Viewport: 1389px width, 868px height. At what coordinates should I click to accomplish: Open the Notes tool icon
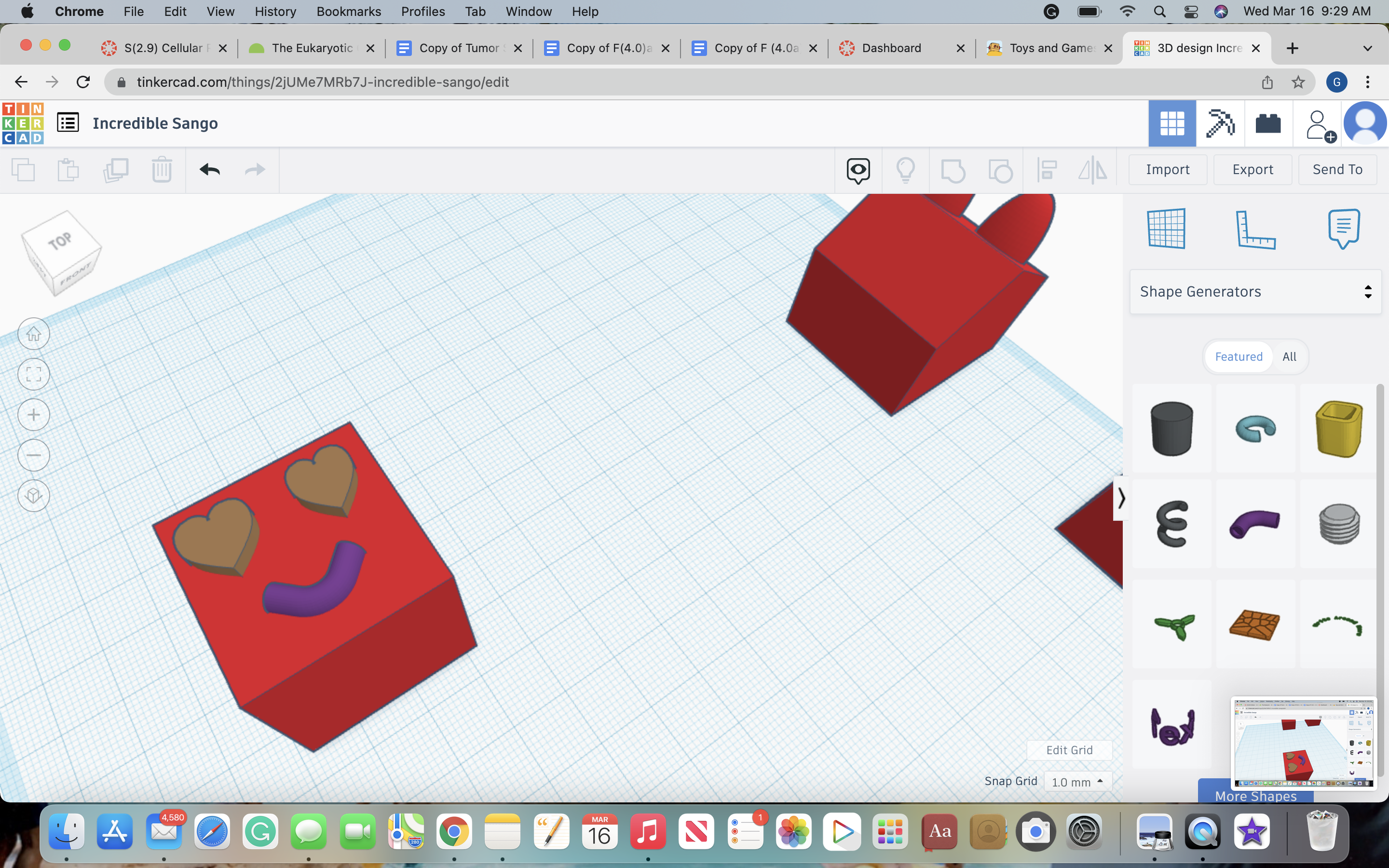[1343, 229]
